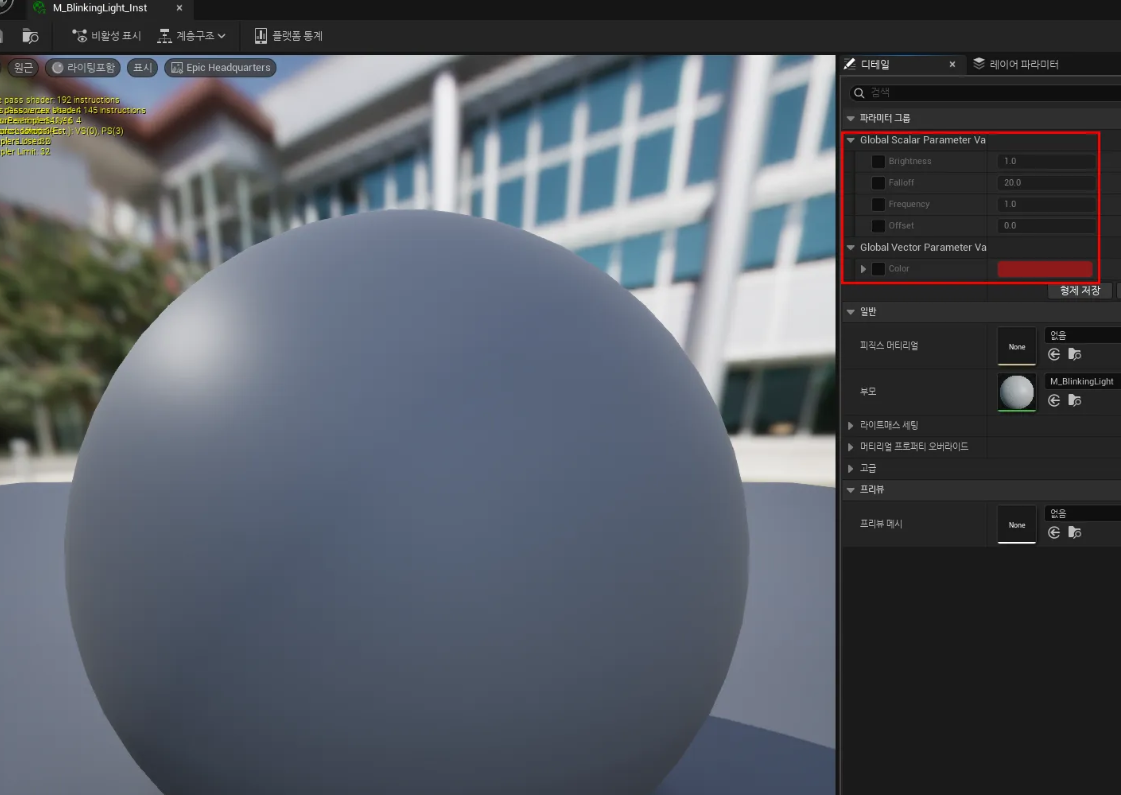Open 플랫폼 통계 platform stats

(x=289, y=36)
